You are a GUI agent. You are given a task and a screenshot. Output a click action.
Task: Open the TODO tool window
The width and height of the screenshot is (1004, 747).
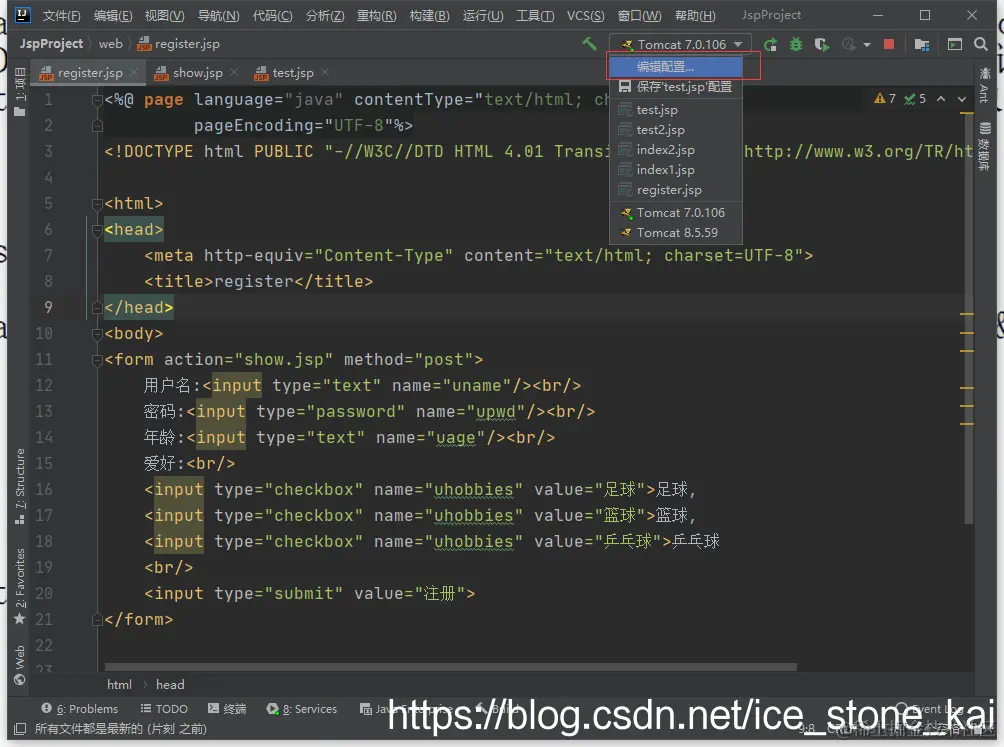point(164,709)
